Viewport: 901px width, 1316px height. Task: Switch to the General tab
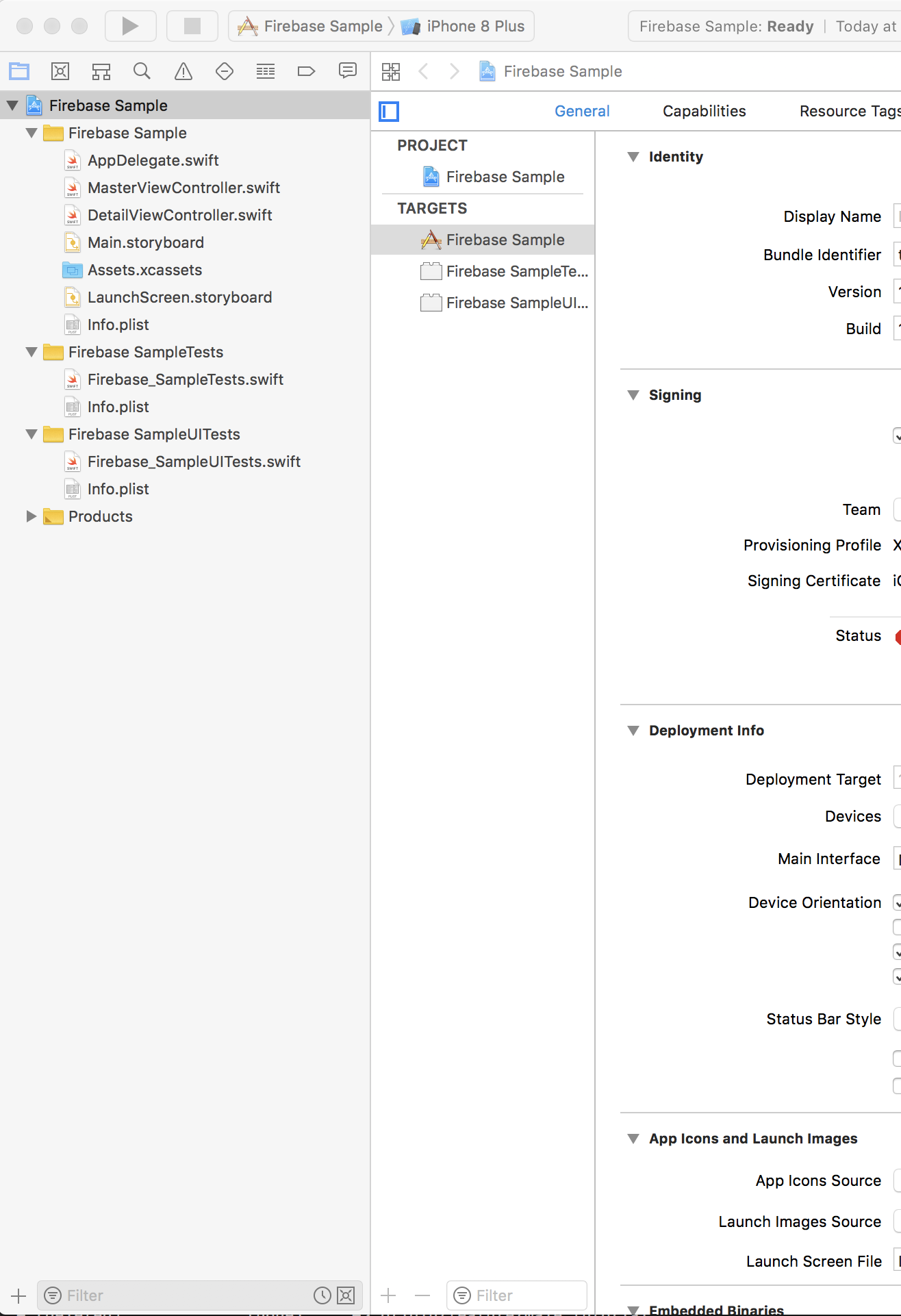coord(582,111)
